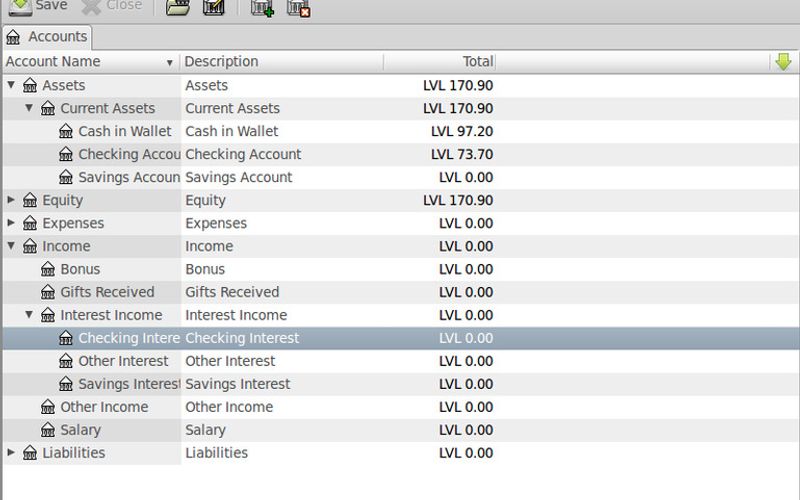Switch to the Accounts tab
Image resolution: width=800 pixels, height=500 pixels.
click(47, 37)
